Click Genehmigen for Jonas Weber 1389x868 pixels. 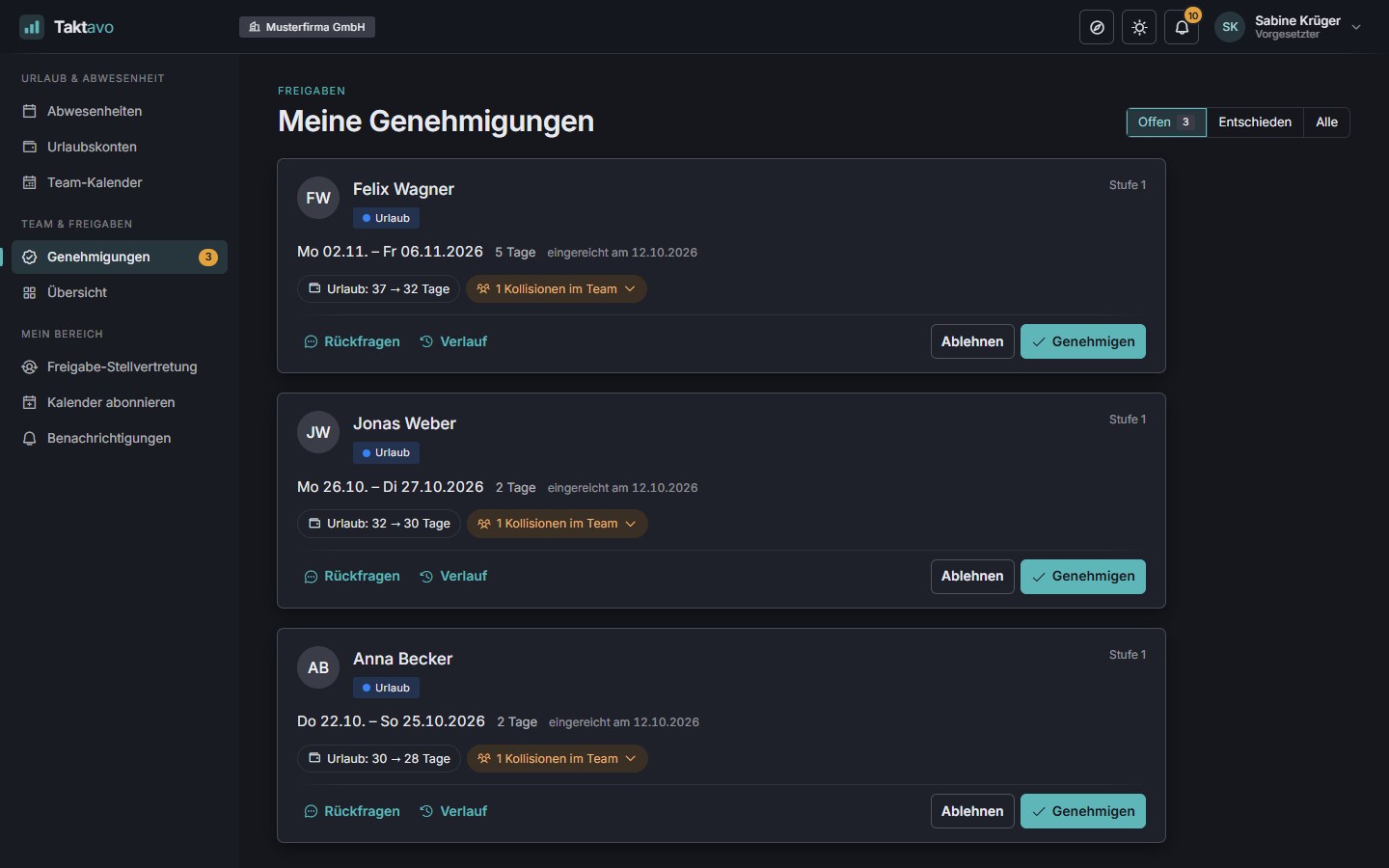pos(1083,577)
